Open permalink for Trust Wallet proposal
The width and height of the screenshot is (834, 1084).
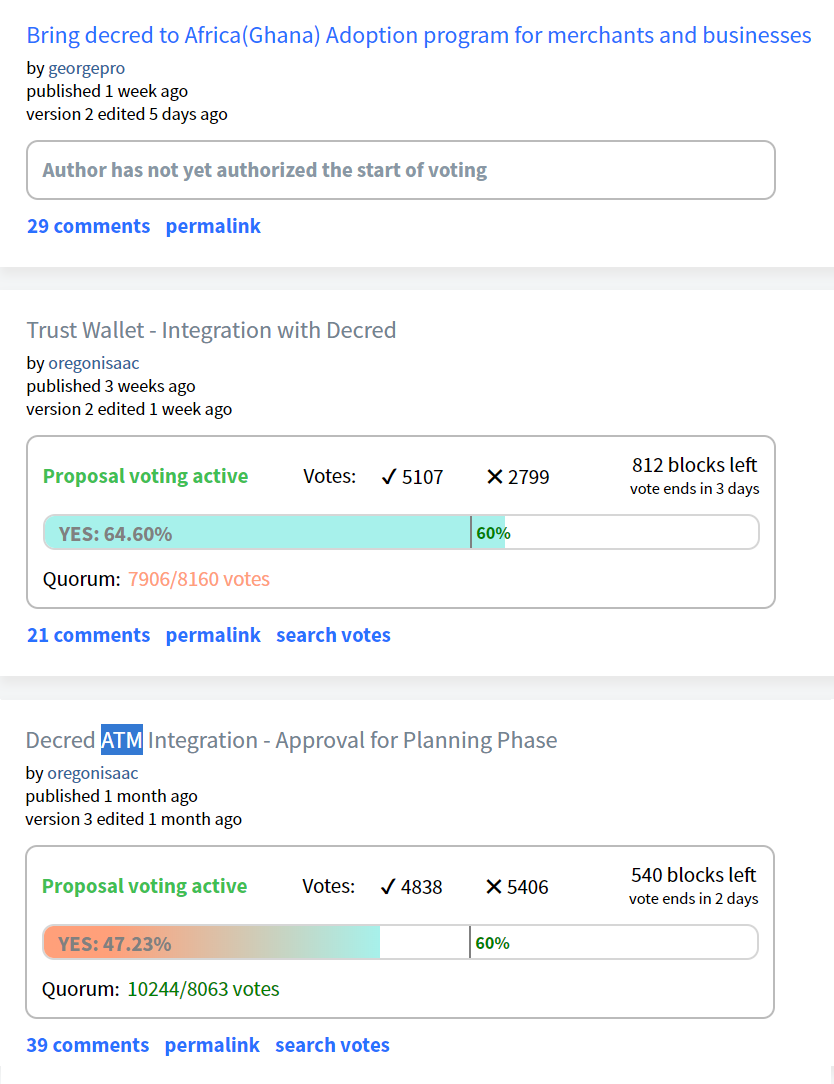pos(213,635)
